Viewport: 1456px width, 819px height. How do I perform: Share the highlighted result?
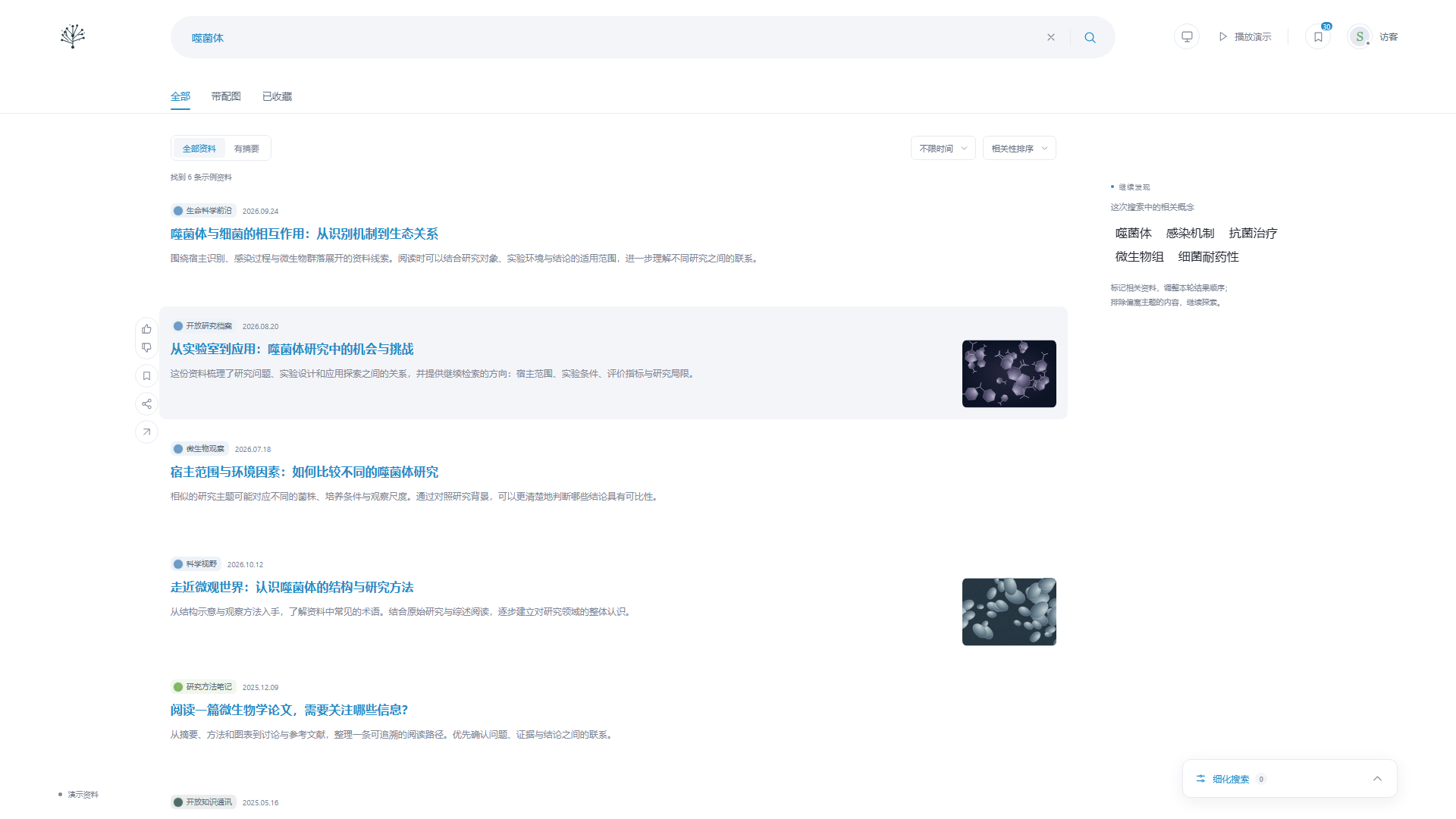[x=146, y=403]
